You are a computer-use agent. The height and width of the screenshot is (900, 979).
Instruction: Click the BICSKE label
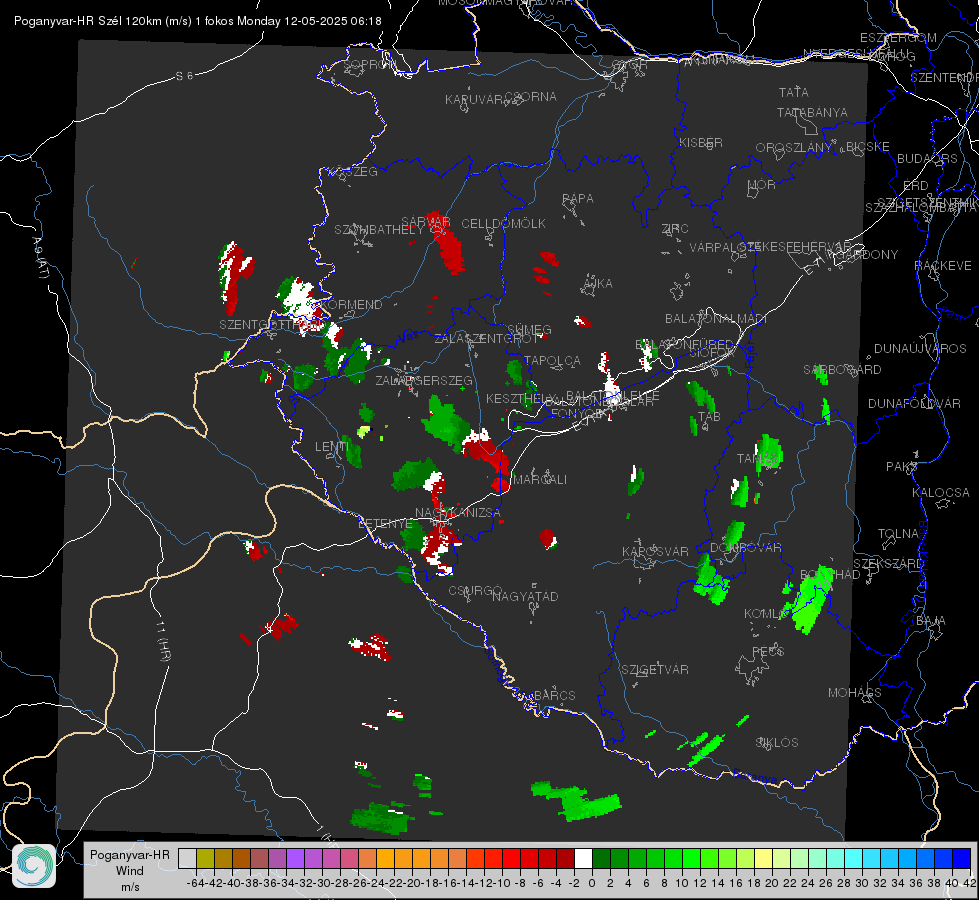point(868,146)
